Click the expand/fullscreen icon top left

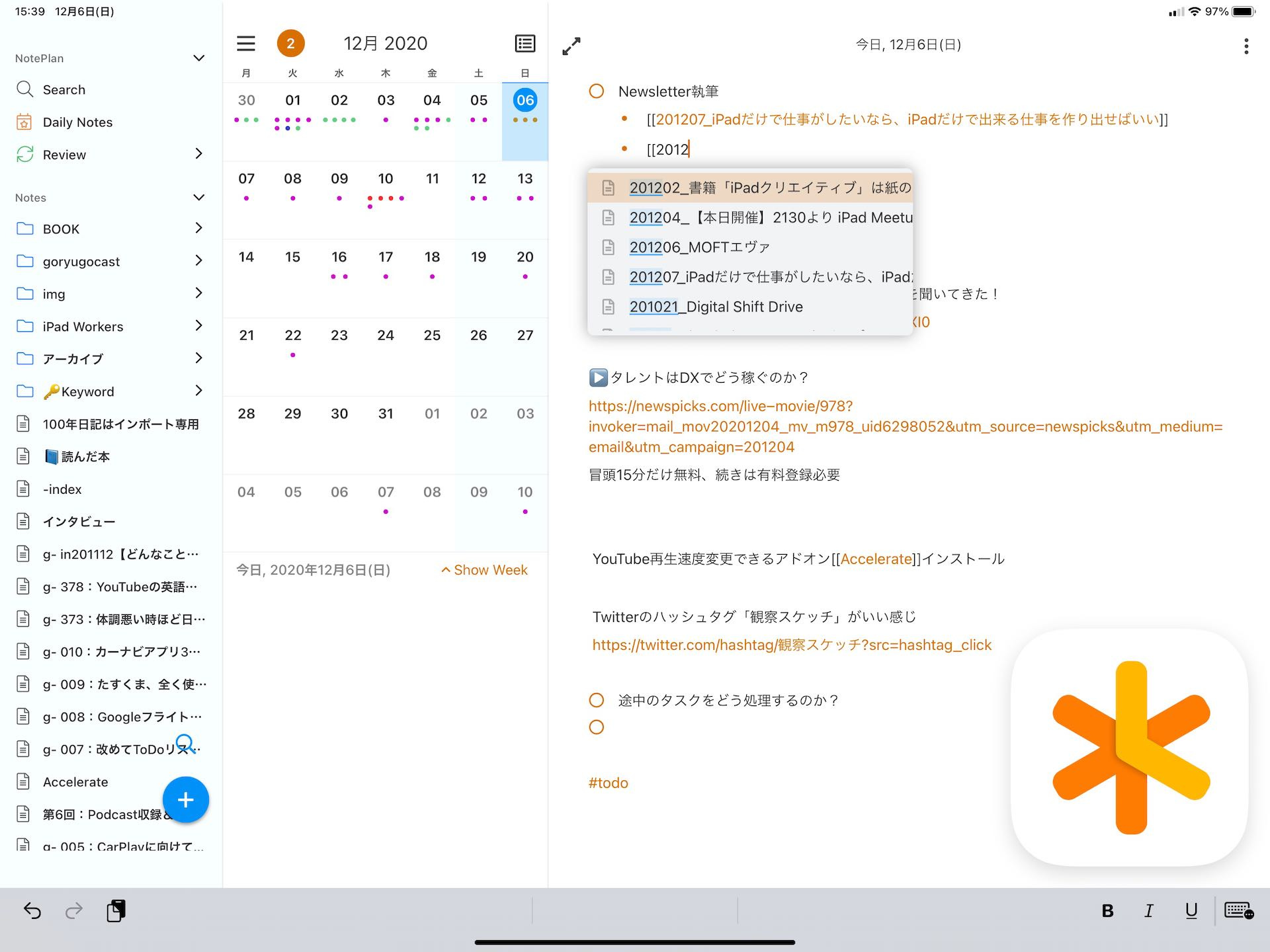572,45
